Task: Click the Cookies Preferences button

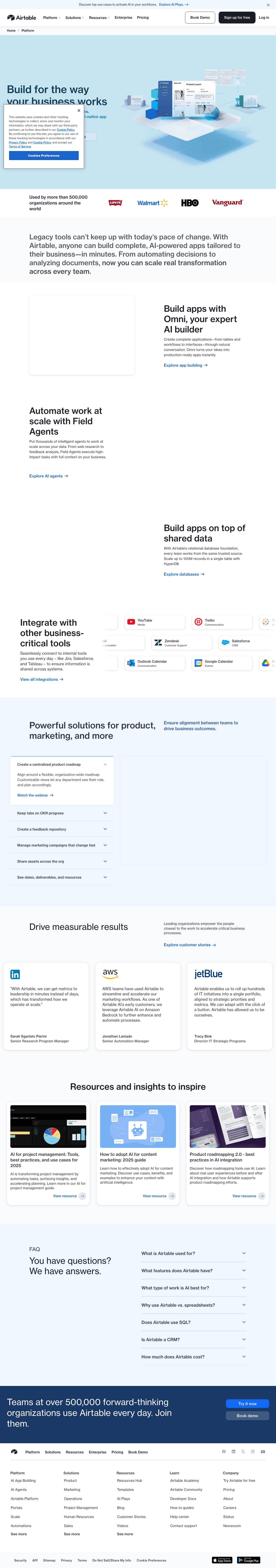Action: 44,156
